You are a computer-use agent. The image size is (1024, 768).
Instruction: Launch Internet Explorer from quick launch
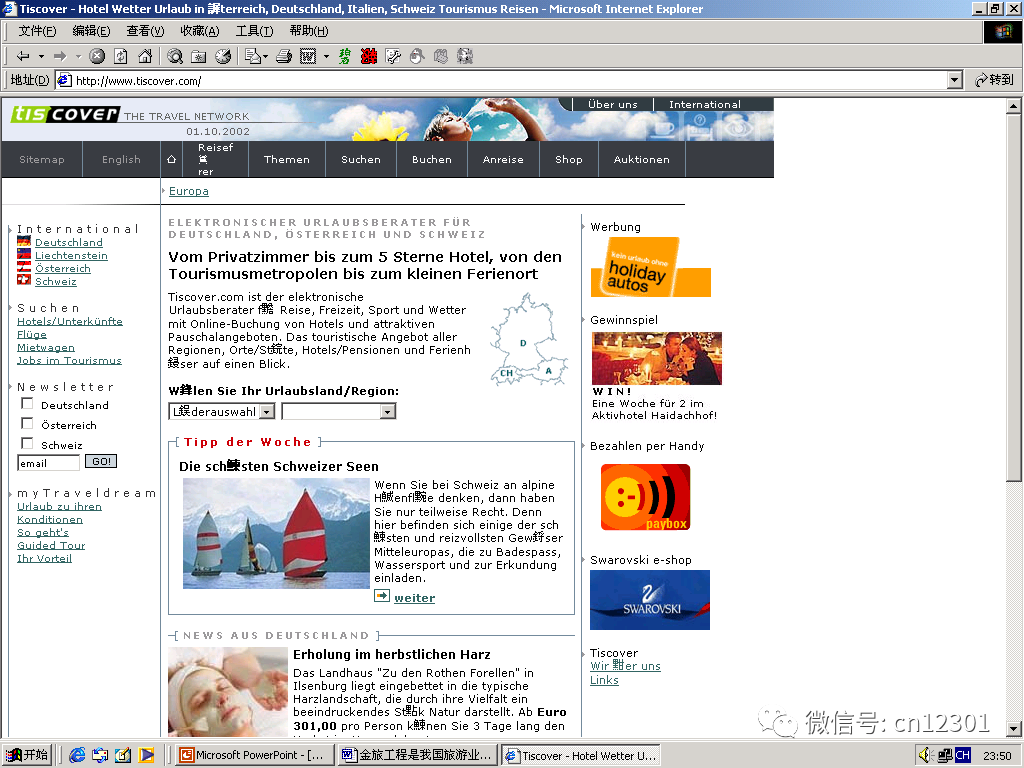tap(77, 755)
